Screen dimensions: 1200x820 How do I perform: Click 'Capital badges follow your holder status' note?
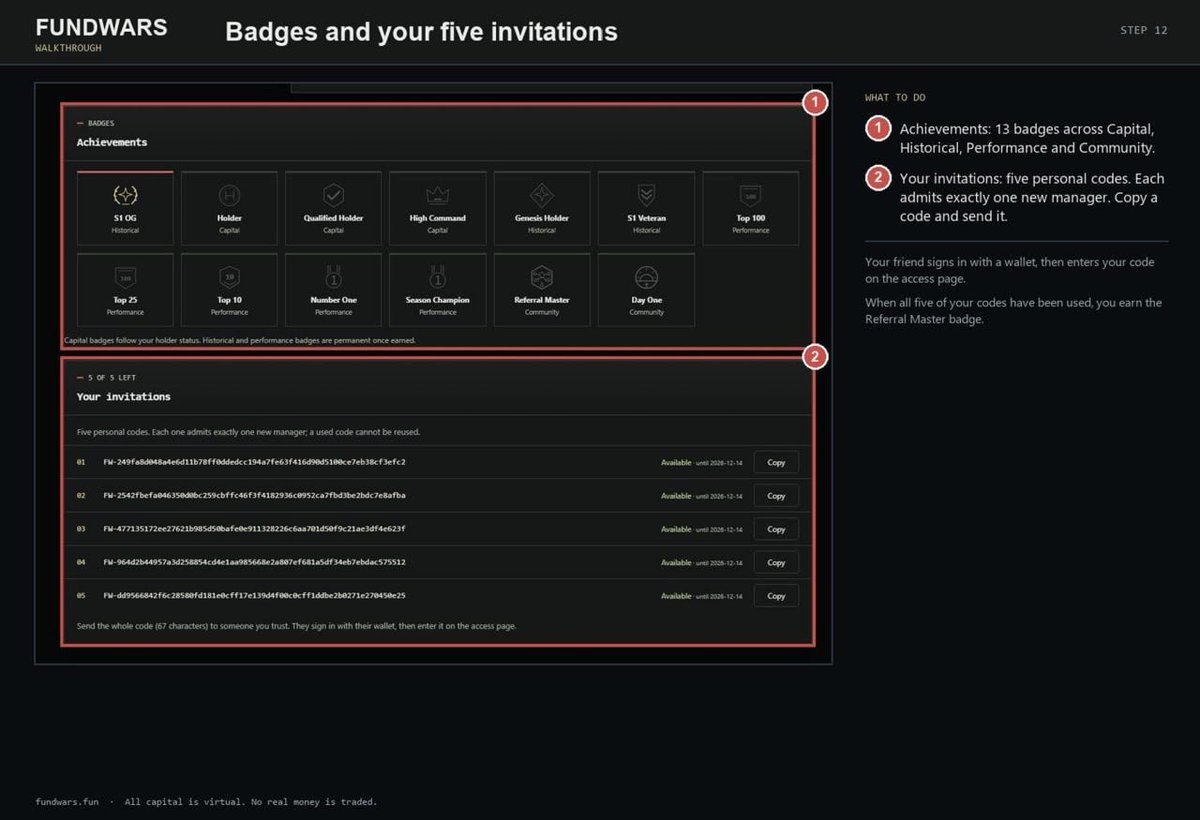click(240, 340)
